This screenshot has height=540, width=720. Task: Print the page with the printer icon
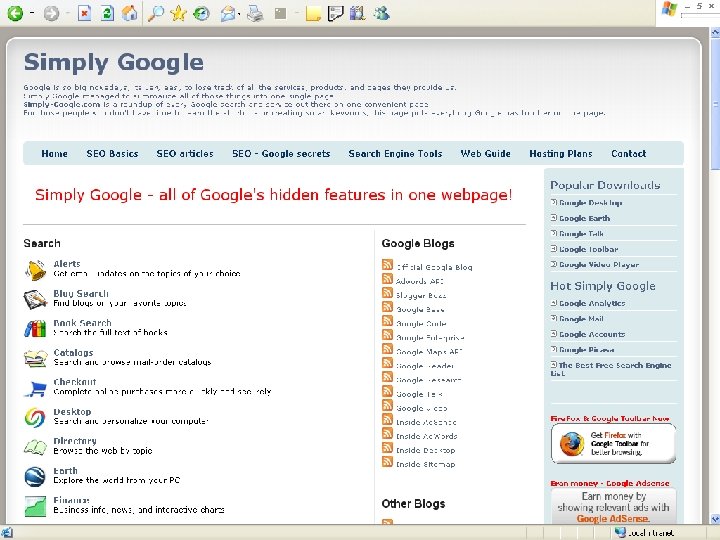pos(255,14)
